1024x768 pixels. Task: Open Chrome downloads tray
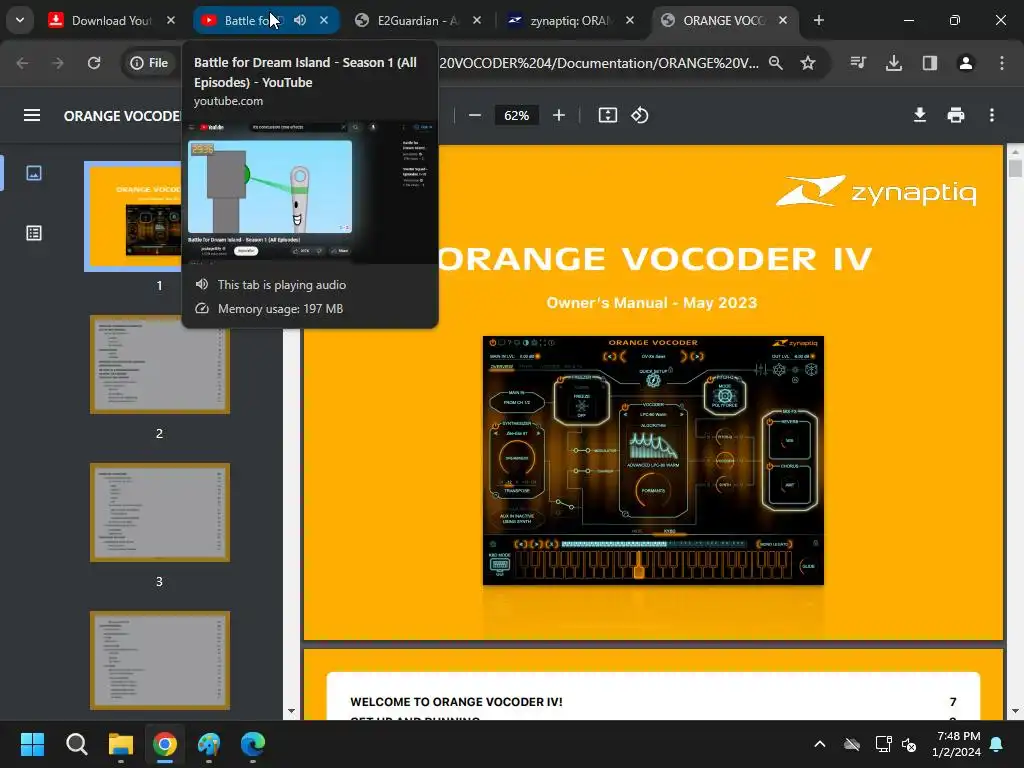(x=893, y=63)
